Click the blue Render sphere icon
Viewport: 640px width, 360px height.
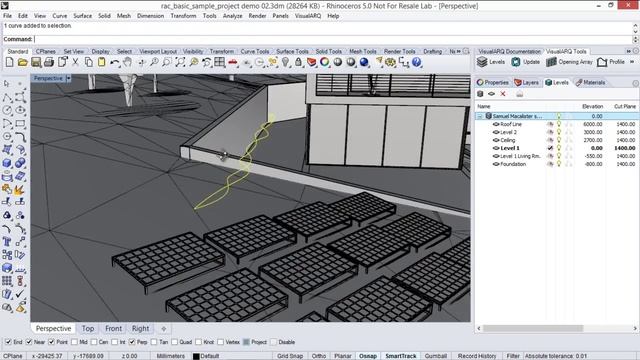[x=364, y=62]
